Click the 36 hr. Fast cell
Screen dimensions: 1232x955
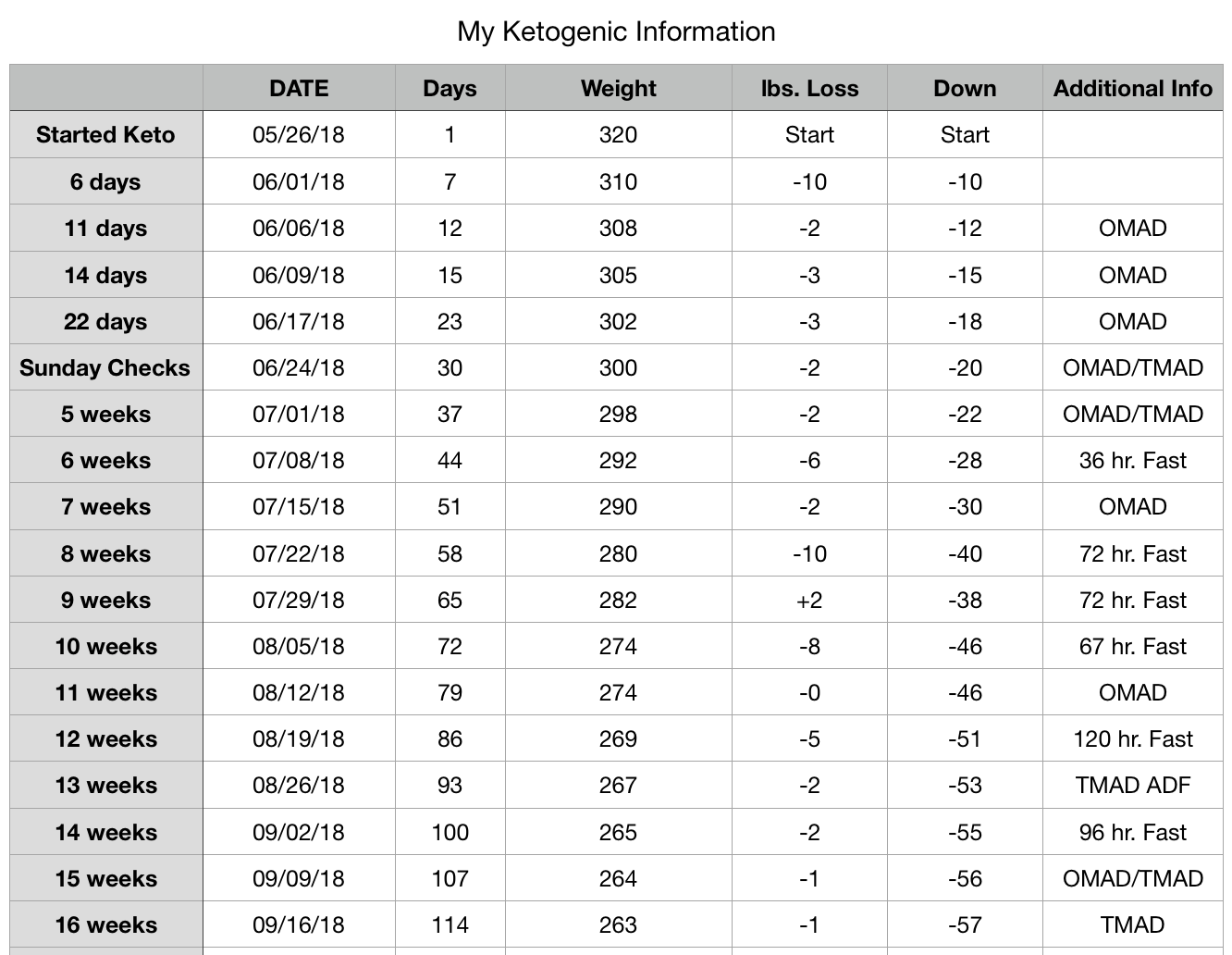pos(1133,460)
